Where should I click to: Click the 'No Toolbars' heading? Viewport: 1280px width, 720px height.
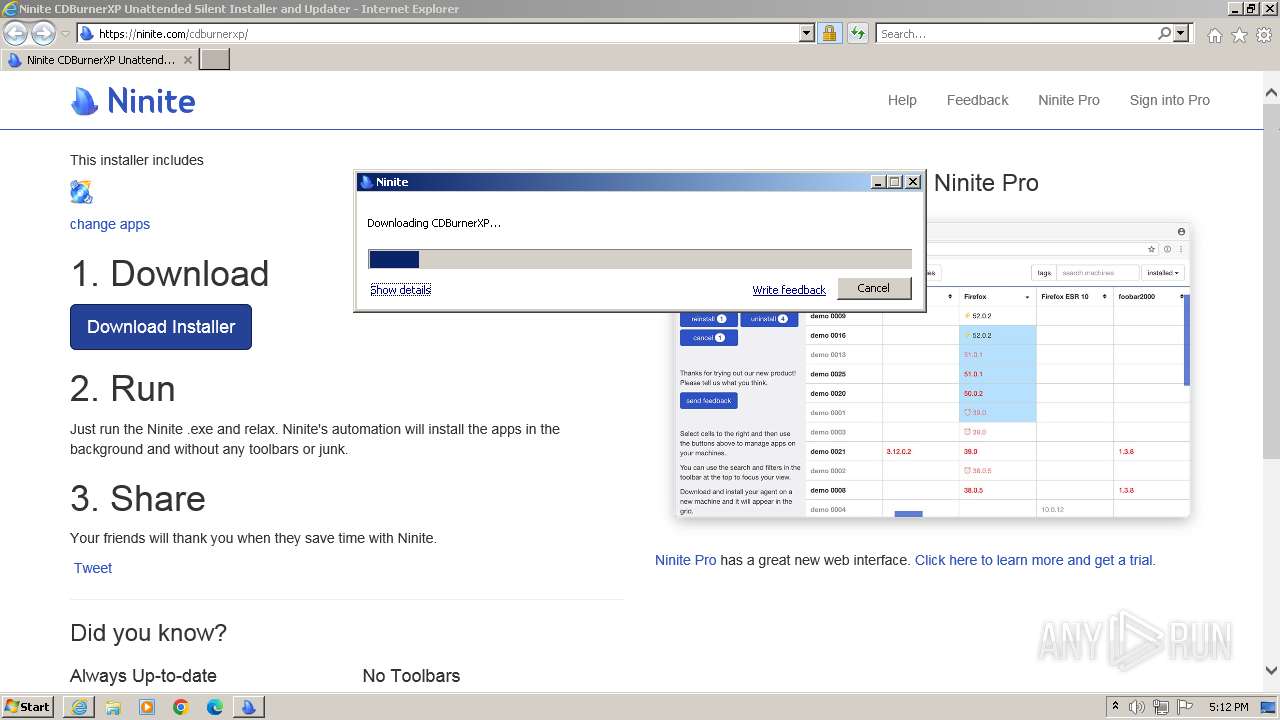tap(411, 676)
